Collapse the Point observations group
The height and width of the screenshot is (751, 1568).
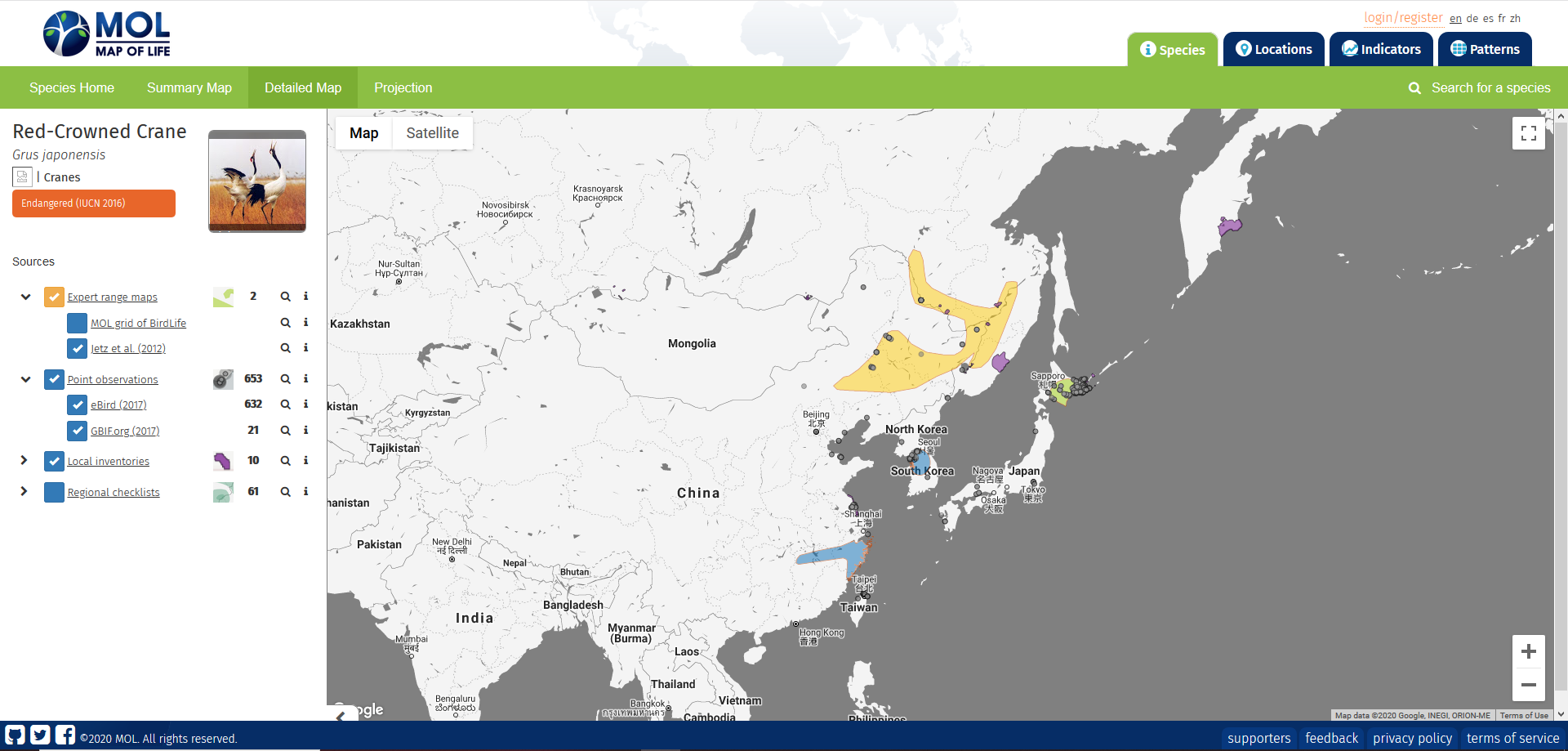pyautogui.click(x=25, y=379)
